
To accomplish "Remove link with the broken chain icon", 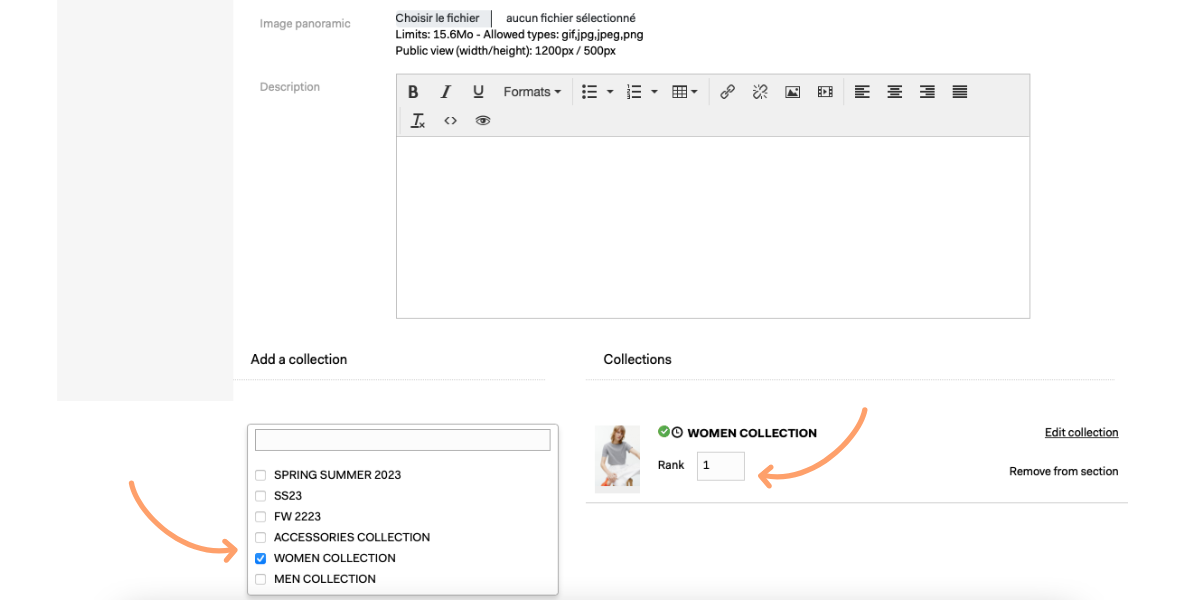I will [760, 92].
